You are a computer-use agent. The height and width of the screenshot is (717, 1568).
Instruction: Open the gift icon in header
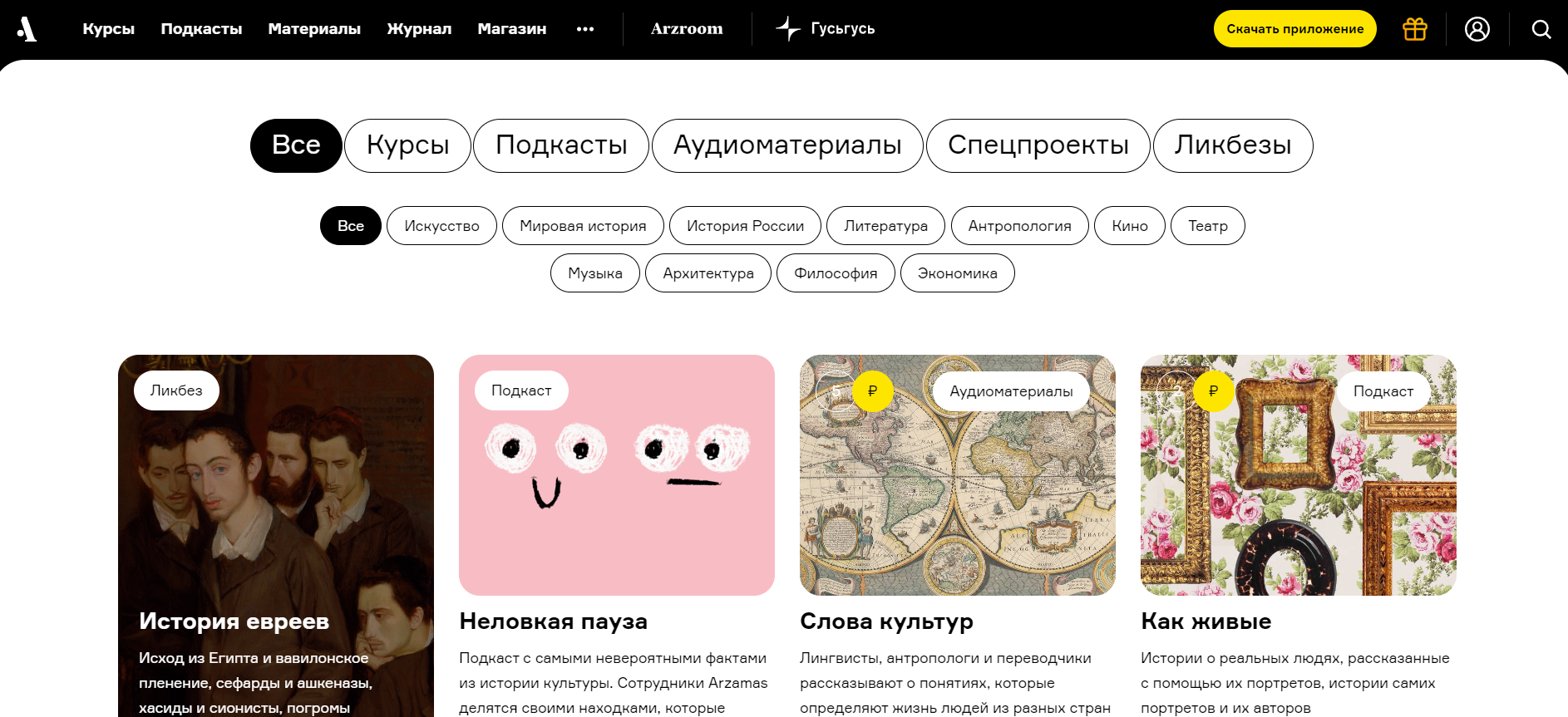pyautogui.click(x=1415, y=29)
